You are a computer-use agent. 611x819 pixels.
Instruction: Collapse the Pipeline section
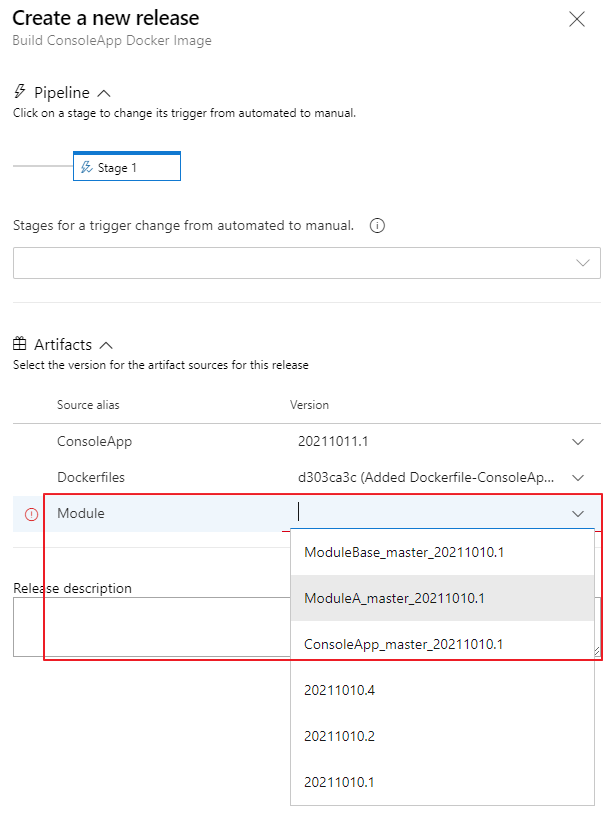(x=106, y=93)
